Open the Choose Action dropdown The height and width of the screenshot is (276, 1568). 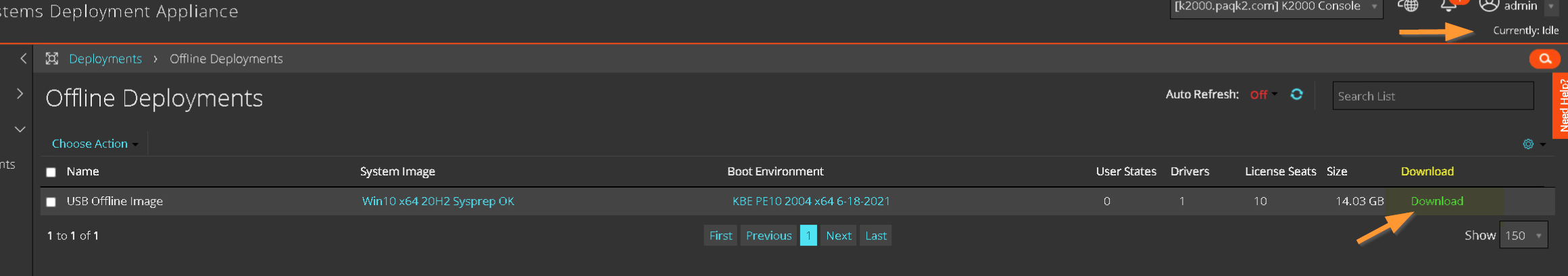pyautogui.click(x=95, y=144)
